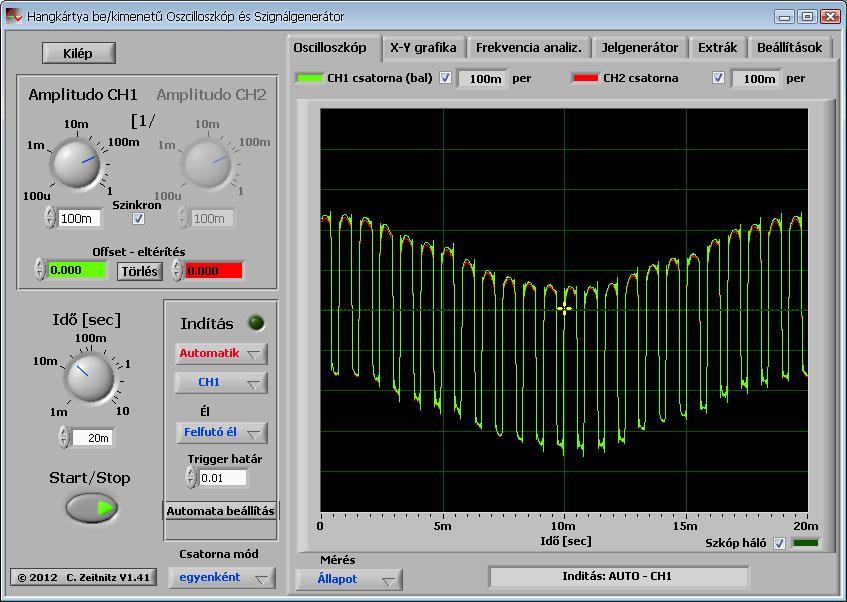Viewport: 847px width, 602px height.
Task: Open the Jelgenerátor tab
Action: click(640, 48)
